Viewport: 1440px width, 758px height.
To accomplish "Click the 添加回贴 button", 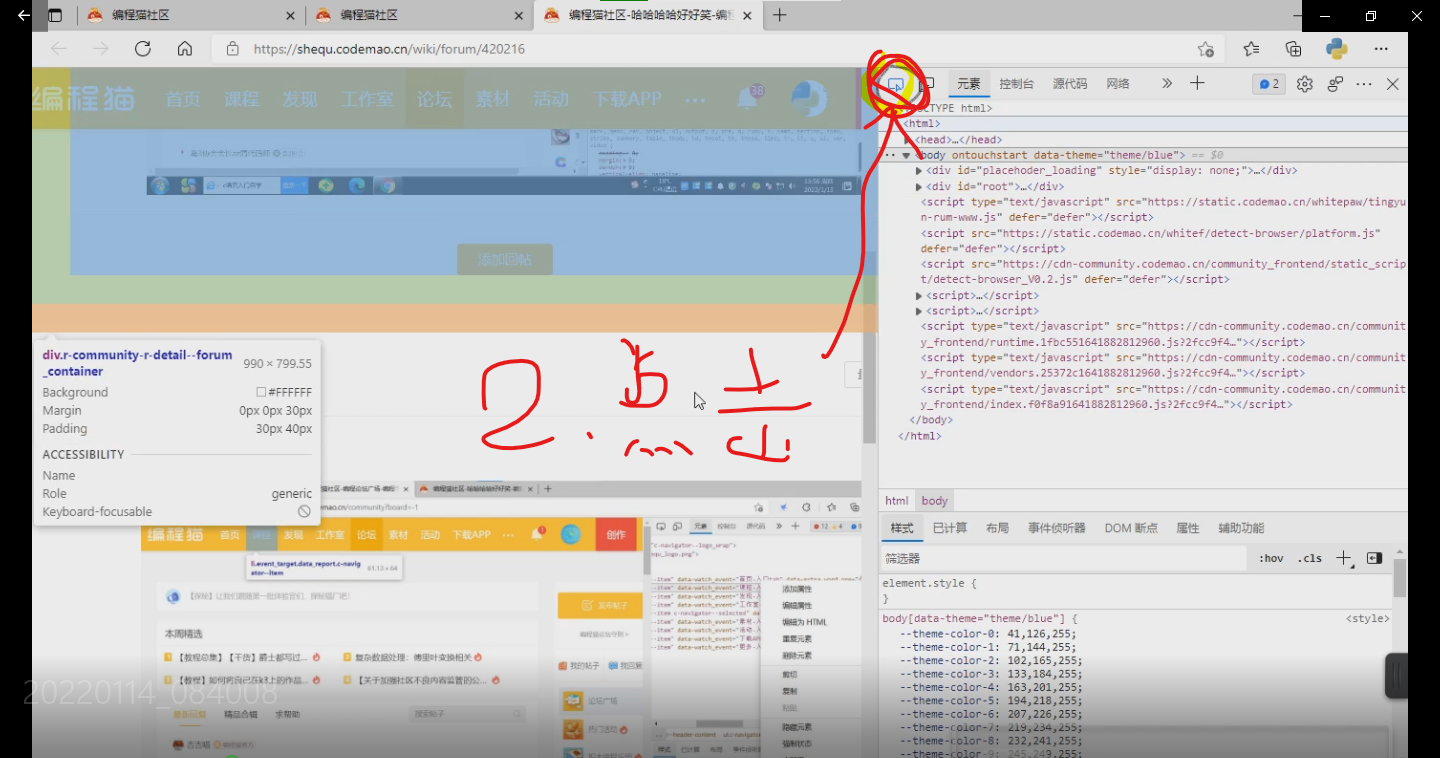I will pos(505,260).
